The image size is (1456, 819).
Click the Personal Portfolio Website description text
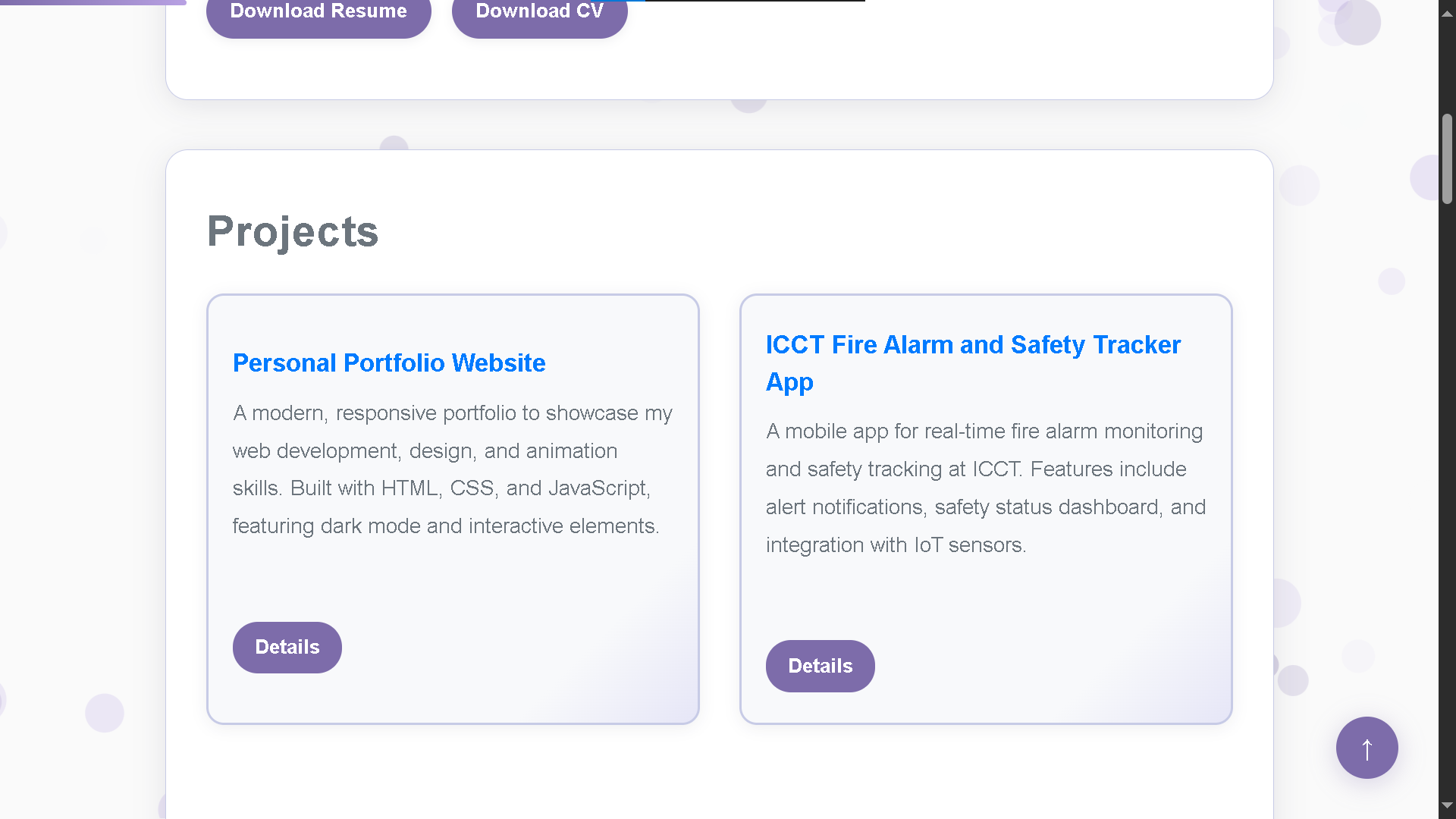(x=452, y=469)
